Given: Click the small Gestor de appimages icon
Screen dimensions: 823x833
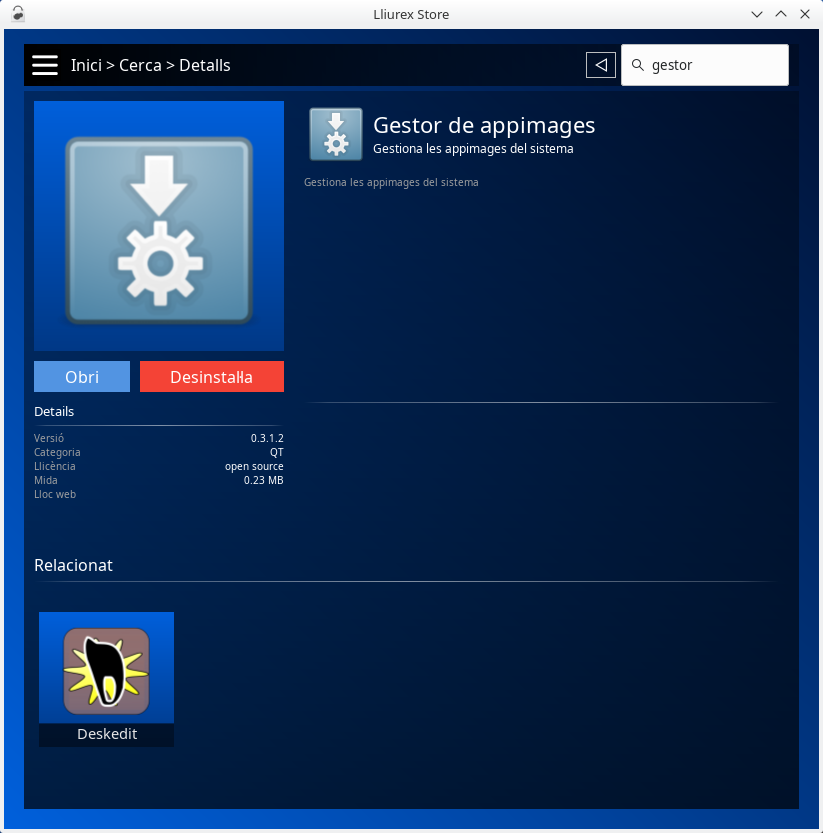Looking at the screenshot, I should click(x=336, y=134).
